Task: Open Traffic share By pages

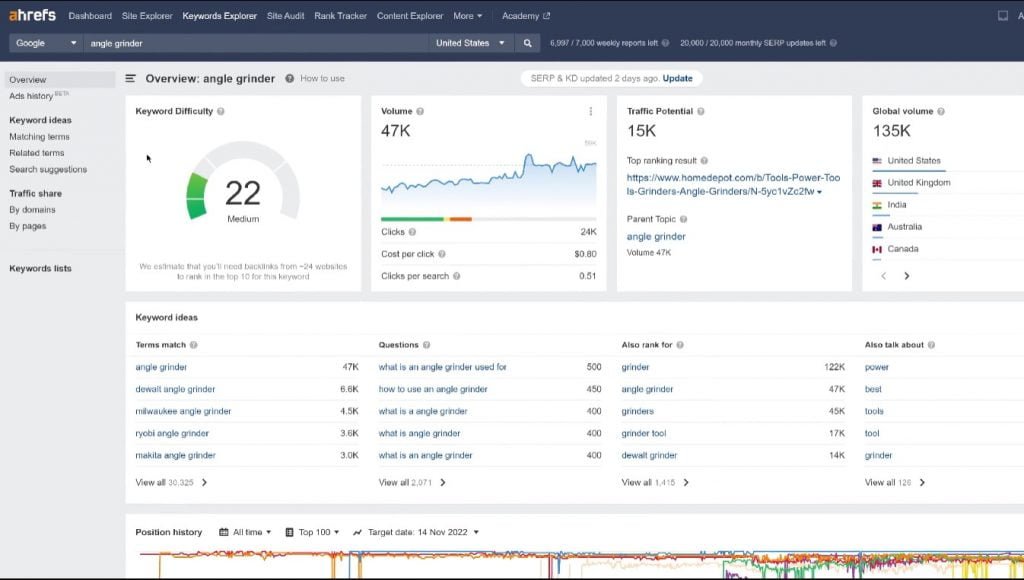Action: click(27, 226)
